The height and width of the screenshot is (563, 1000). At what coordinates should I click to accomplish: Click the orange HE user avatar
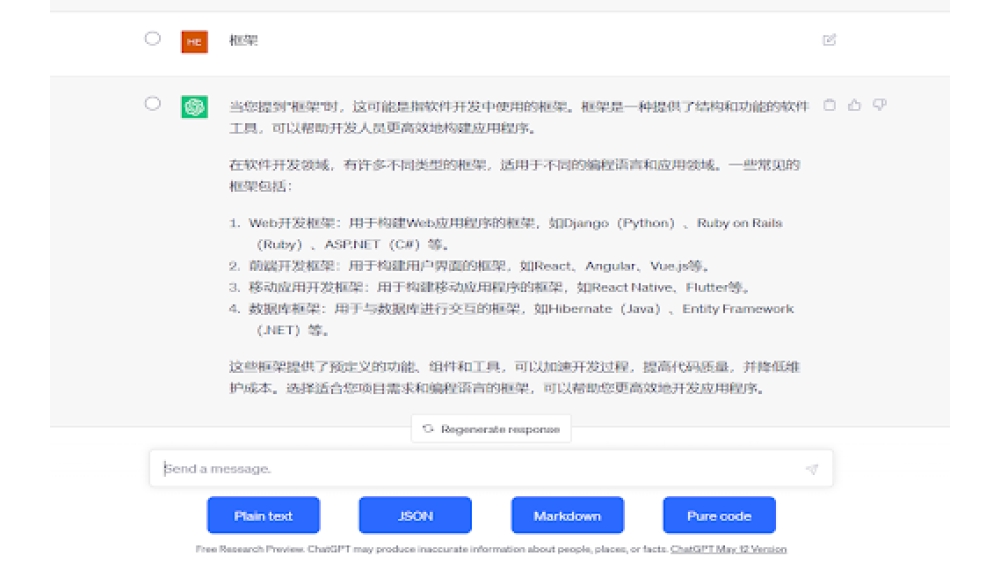coord(195,42)
